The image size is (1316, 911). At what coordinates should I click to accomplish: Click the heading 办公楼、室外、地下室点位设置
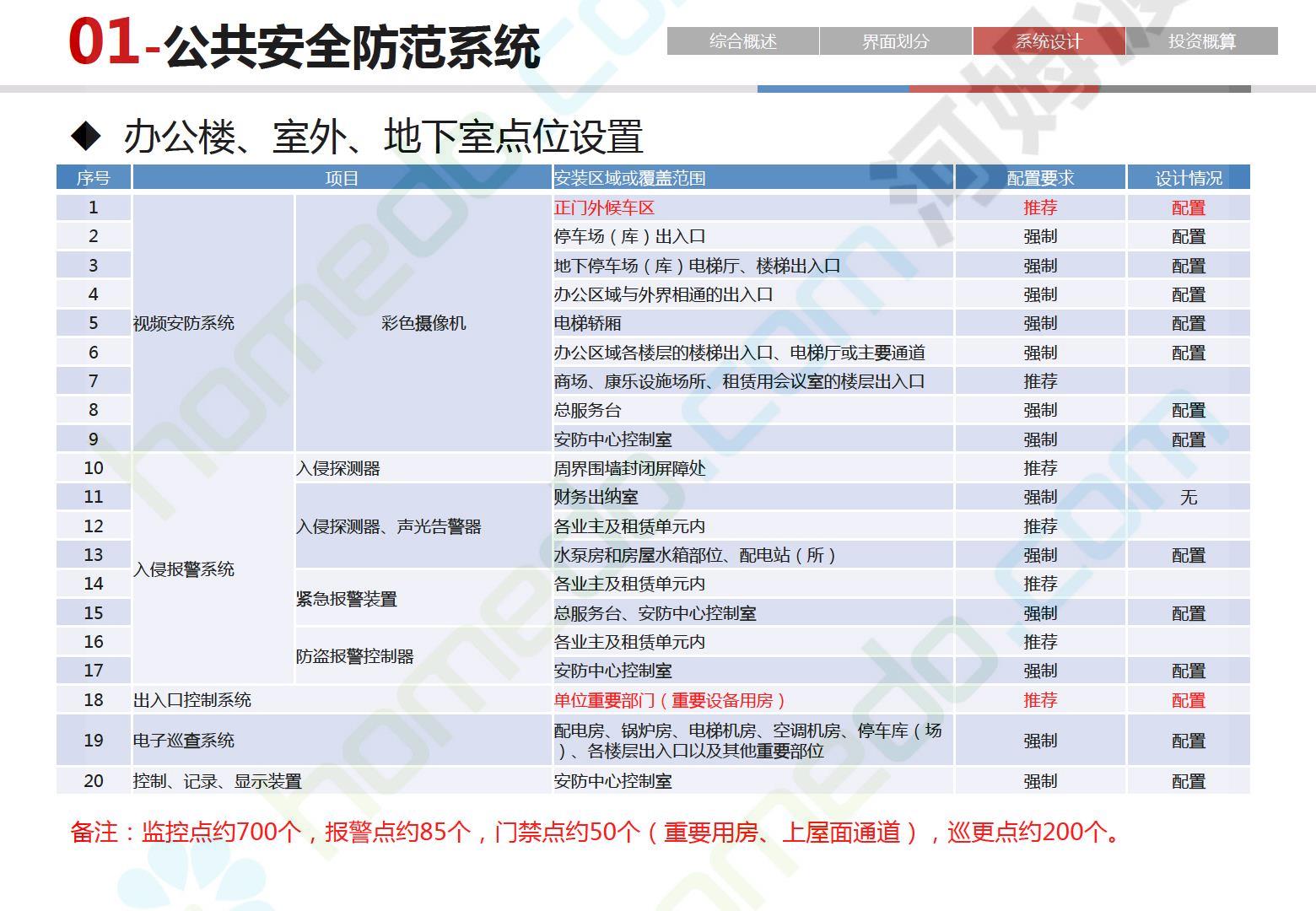[384, 137]
